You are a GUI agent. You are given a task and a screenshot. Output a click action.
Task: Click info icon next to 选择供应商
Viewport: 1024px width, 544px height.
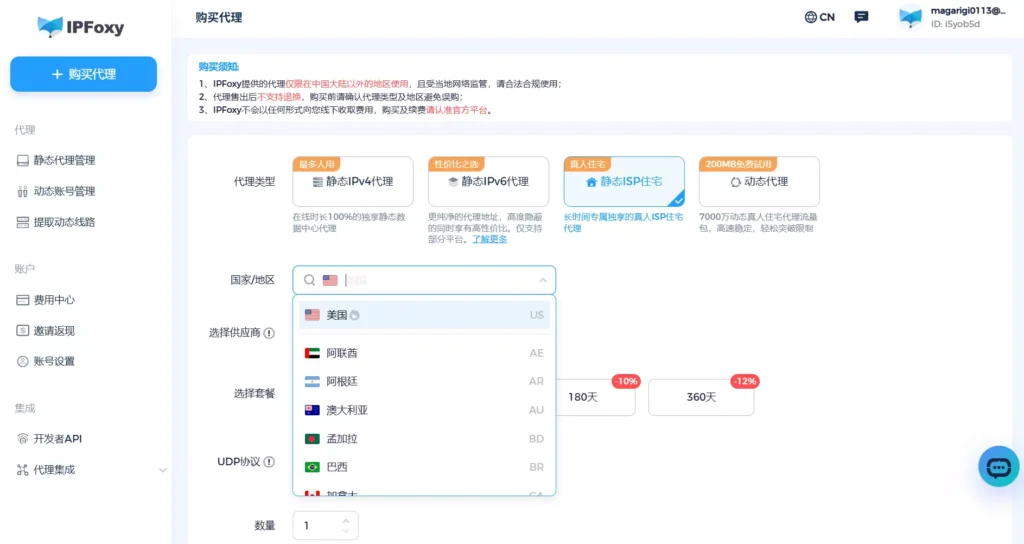269,333
